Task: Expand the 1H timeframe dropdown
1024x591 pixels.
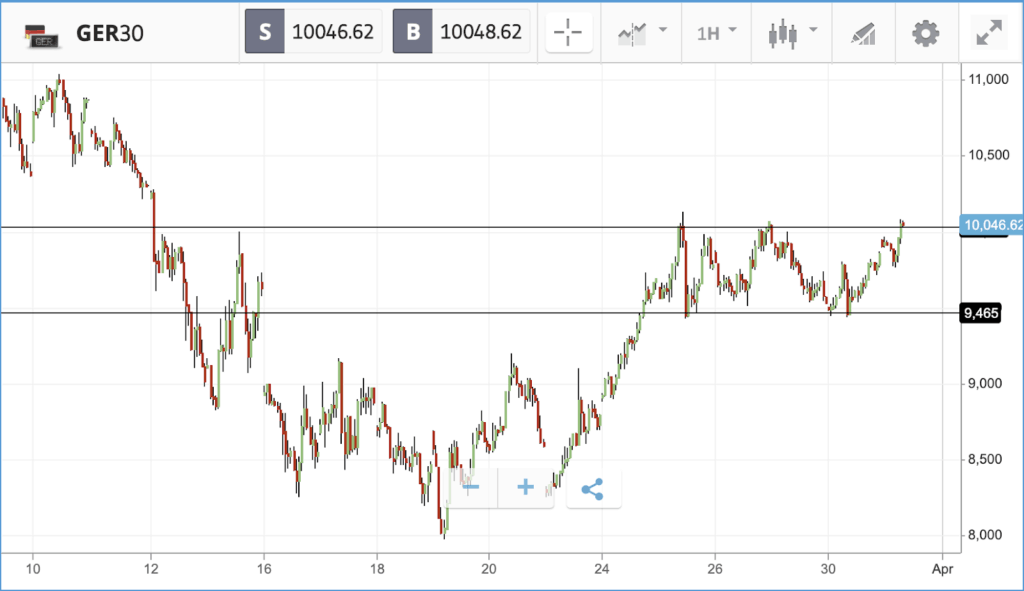Action: [716, 33]
